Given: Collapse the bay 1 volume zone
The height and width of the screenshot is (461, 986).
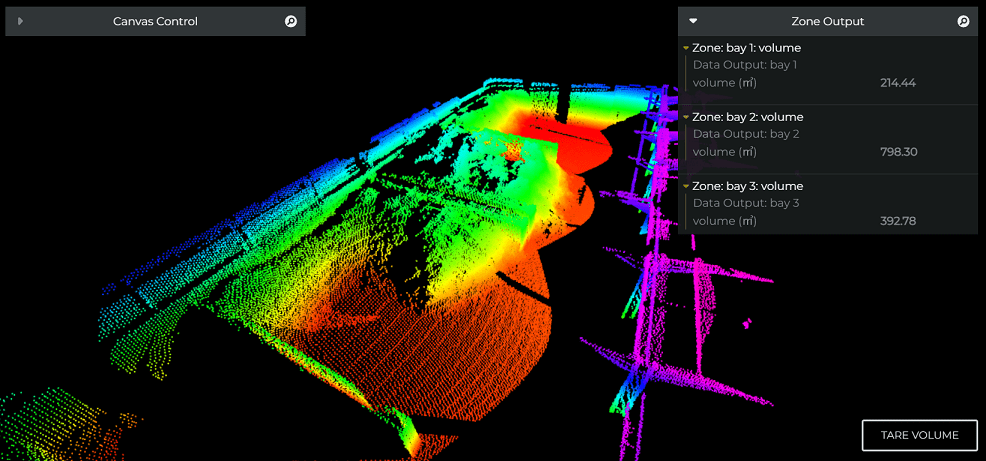Looking at the screenshot, I should (x=686, y=48).
